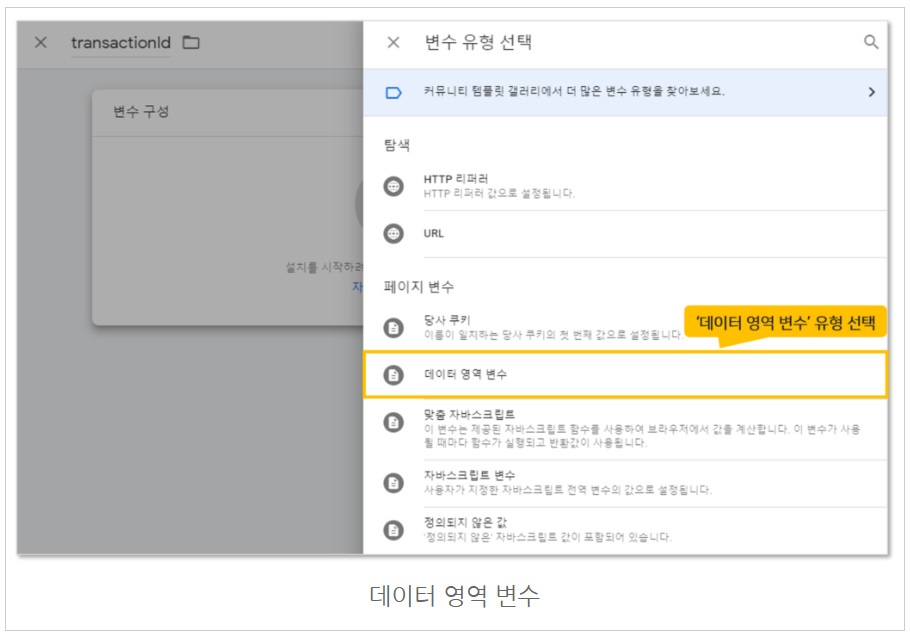
Task: Select the 맞춤 자바스크립트 variable type
Action: [x=625, y=429]
